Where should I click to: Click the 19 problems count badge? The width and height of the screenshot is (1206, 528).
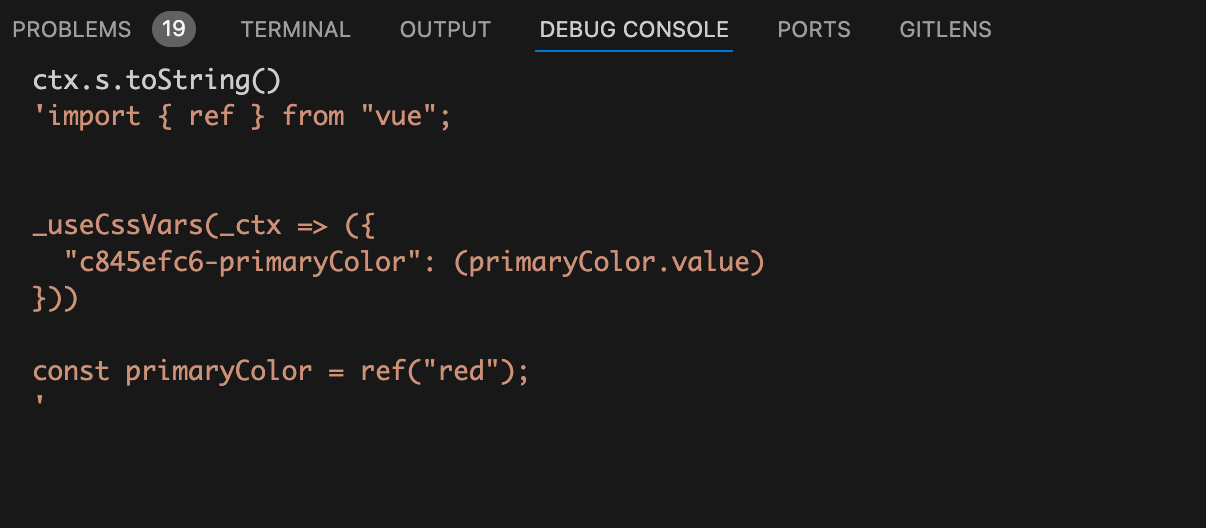click(x=174, y=29)
